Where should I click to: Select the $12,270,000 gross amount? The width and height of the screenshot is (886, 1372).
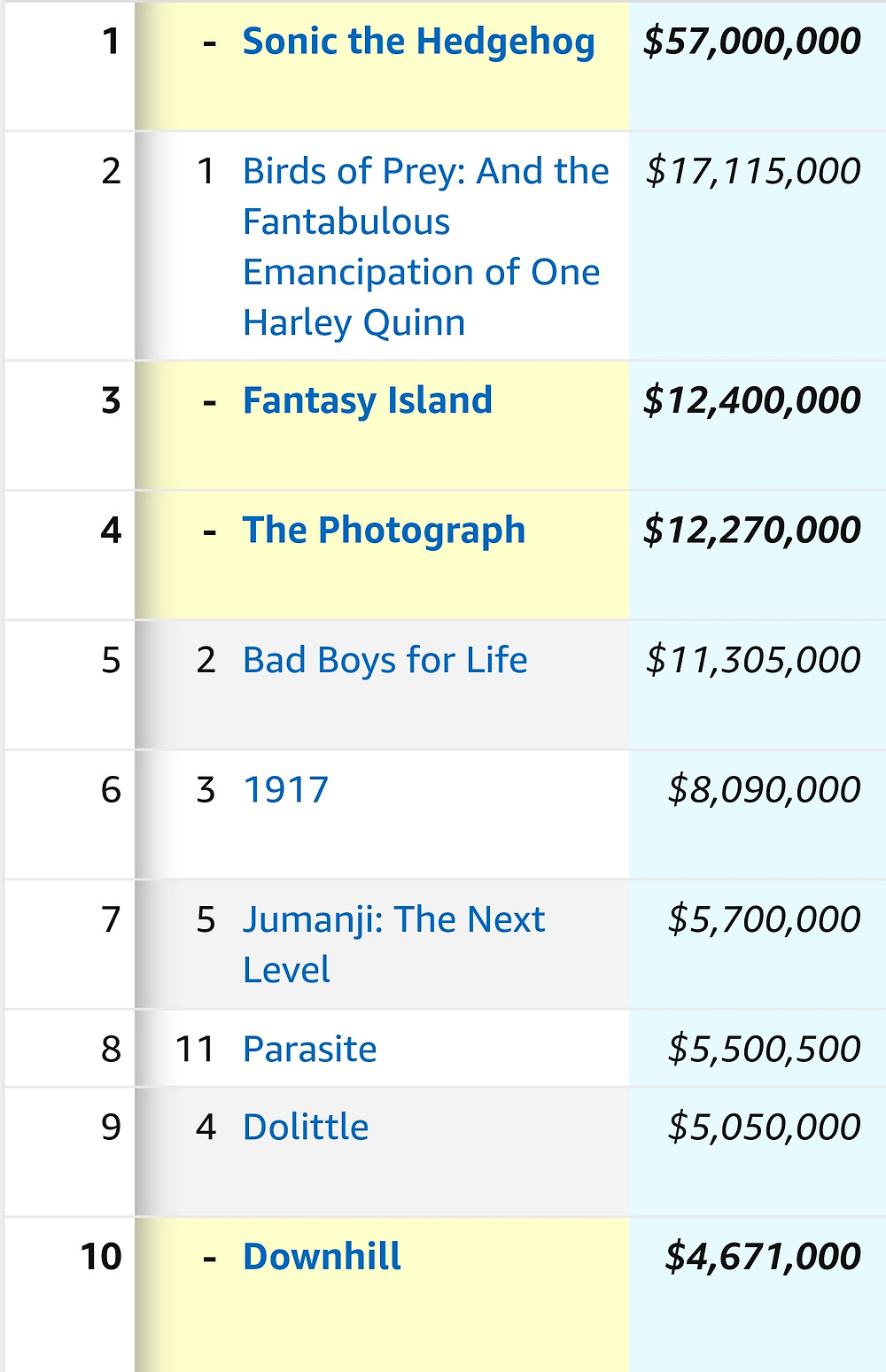point(752,530)
